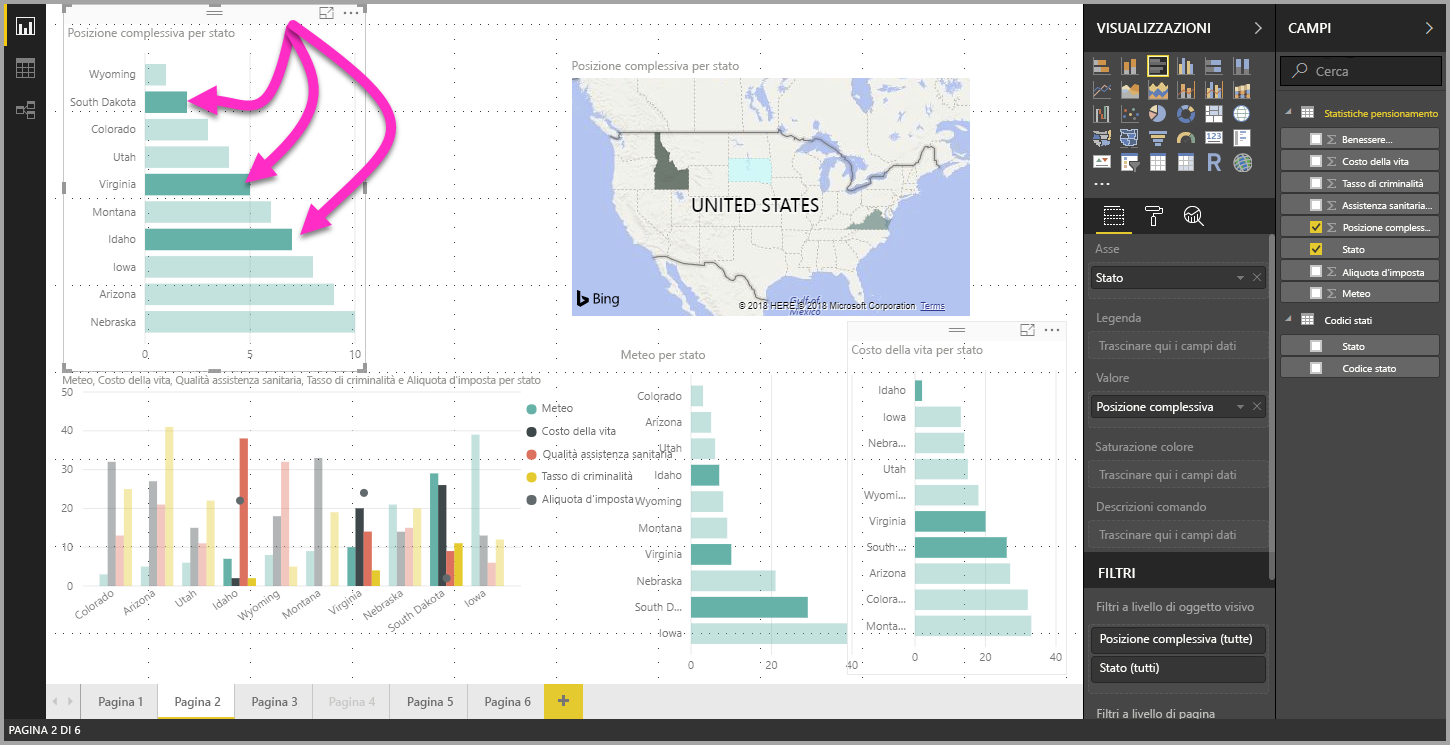1450x745 pixels.
Task: Expand Posizione complessiva (tutte) filter
Action: pyautogui.click(x=1178, y=639)
